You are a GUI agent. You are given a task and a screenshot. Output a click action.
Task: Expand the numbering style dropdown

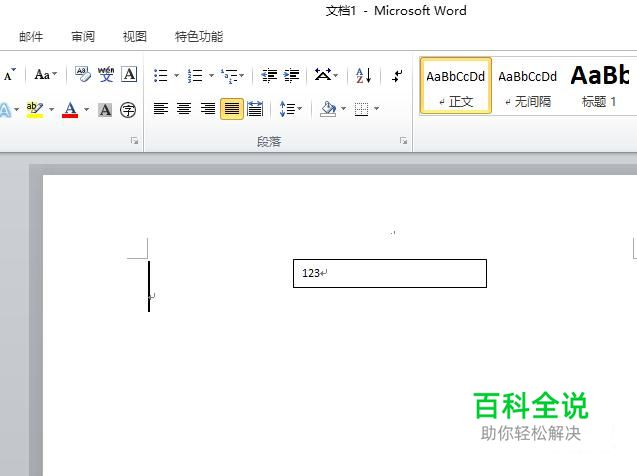(x=211, y=76)
